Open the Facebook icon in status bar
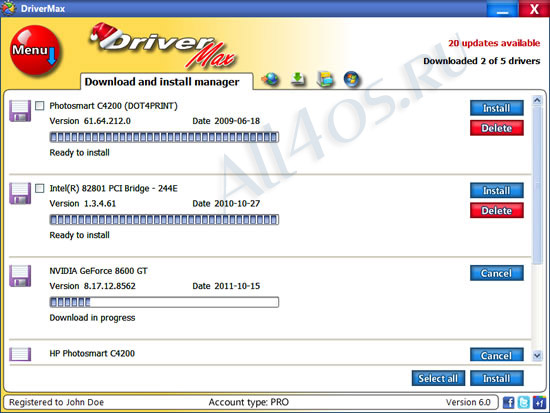This screenshot has width=550, height=413. coord(509,402)
